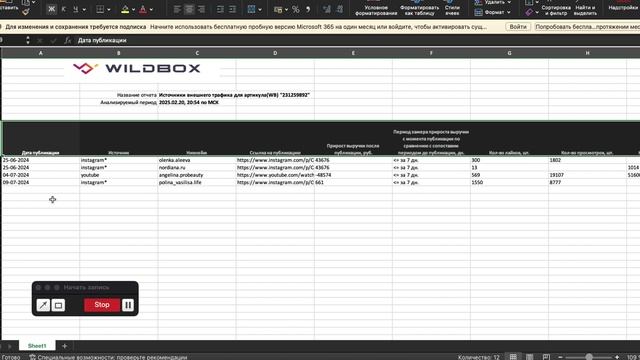Click Stop recording button
The width and height of the screenshot is (640, 360).
tap(102, 304)
